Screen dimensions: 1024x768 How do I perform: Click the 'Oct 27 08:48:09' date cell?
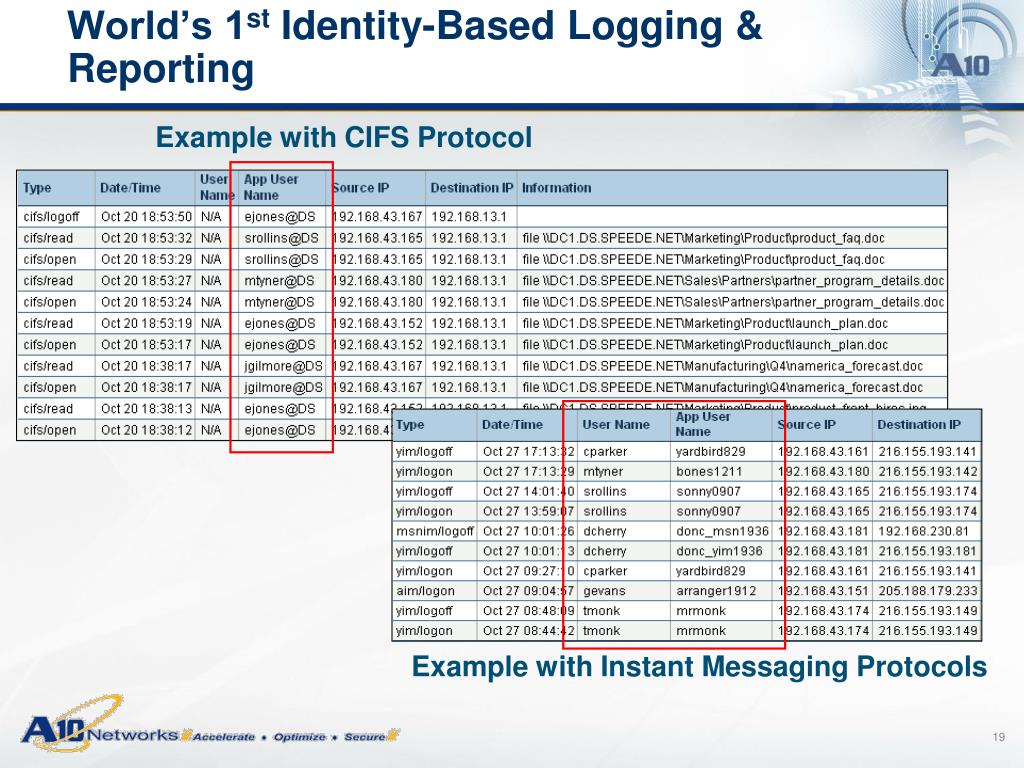tap(528, 611)
